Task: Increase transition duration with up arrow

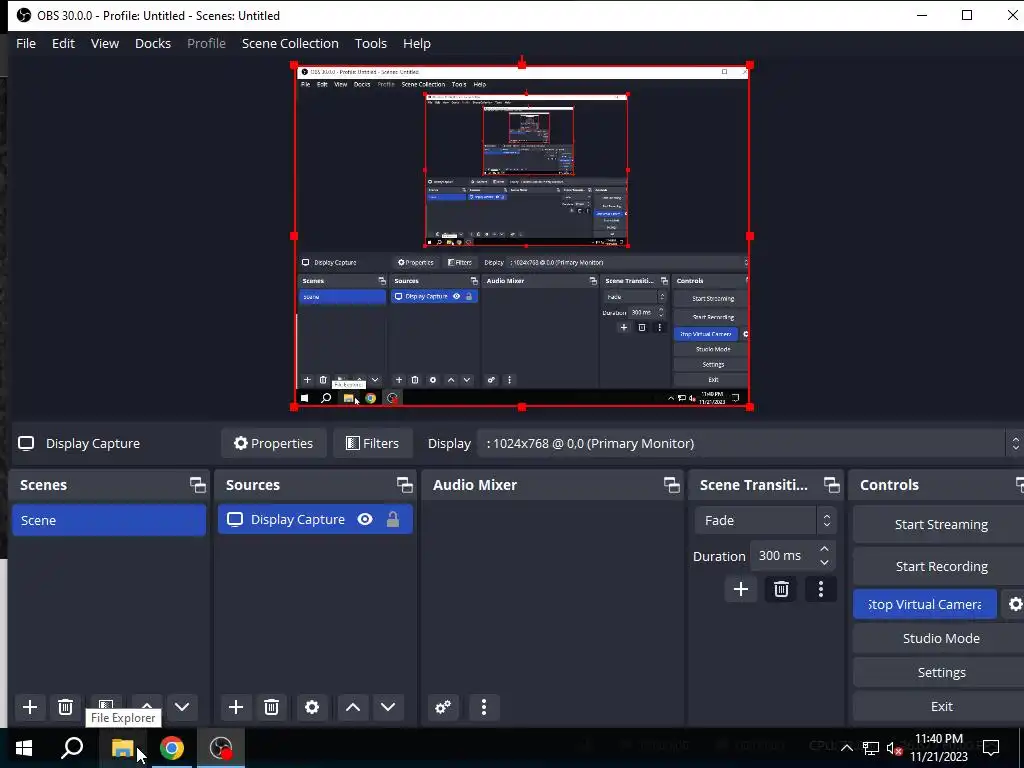Action: (824, 549)
